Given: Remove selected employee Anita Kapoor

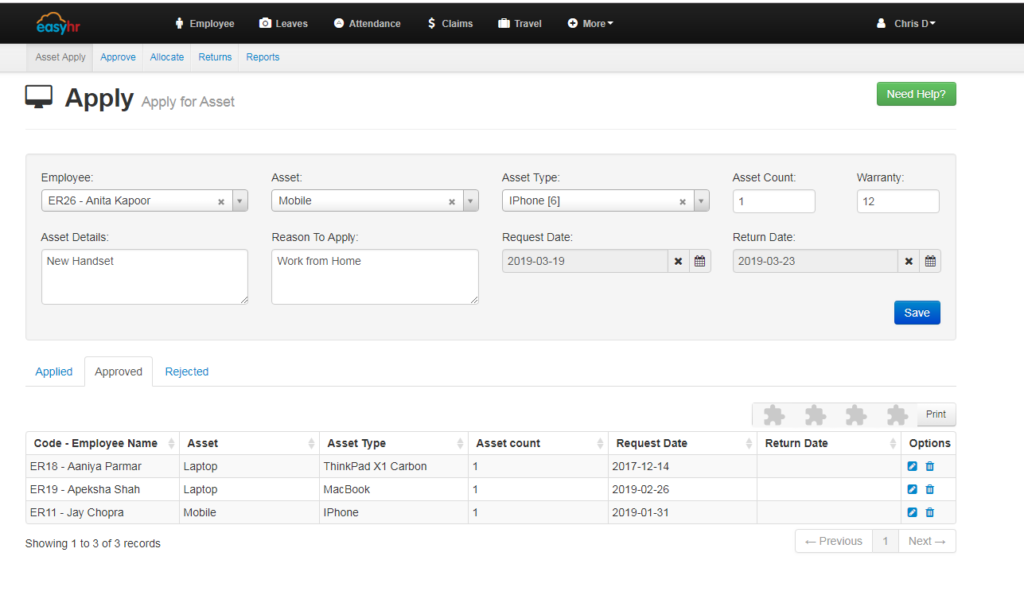Looking at the screenshot, I should tap(221, 200).
